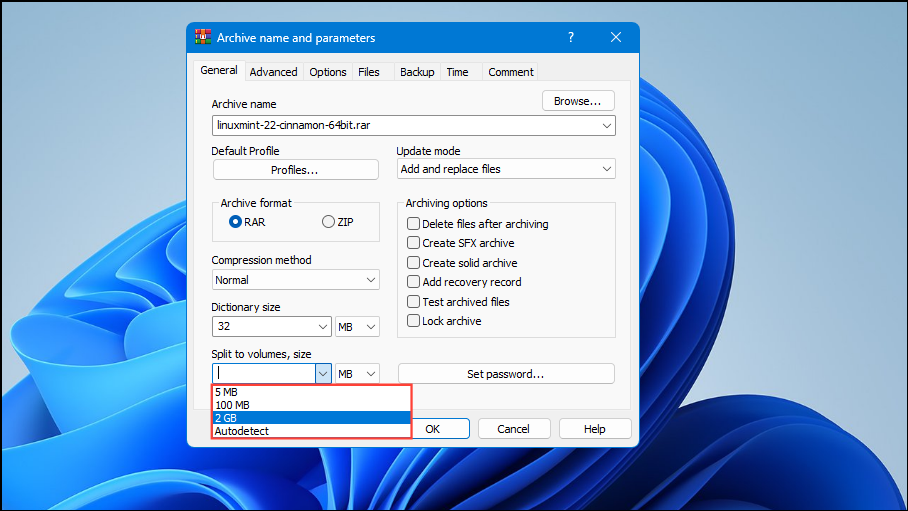Toggle the Lock archive checkbox
The width and height of the screenshot is (908, 511).
tap(413, 320)
